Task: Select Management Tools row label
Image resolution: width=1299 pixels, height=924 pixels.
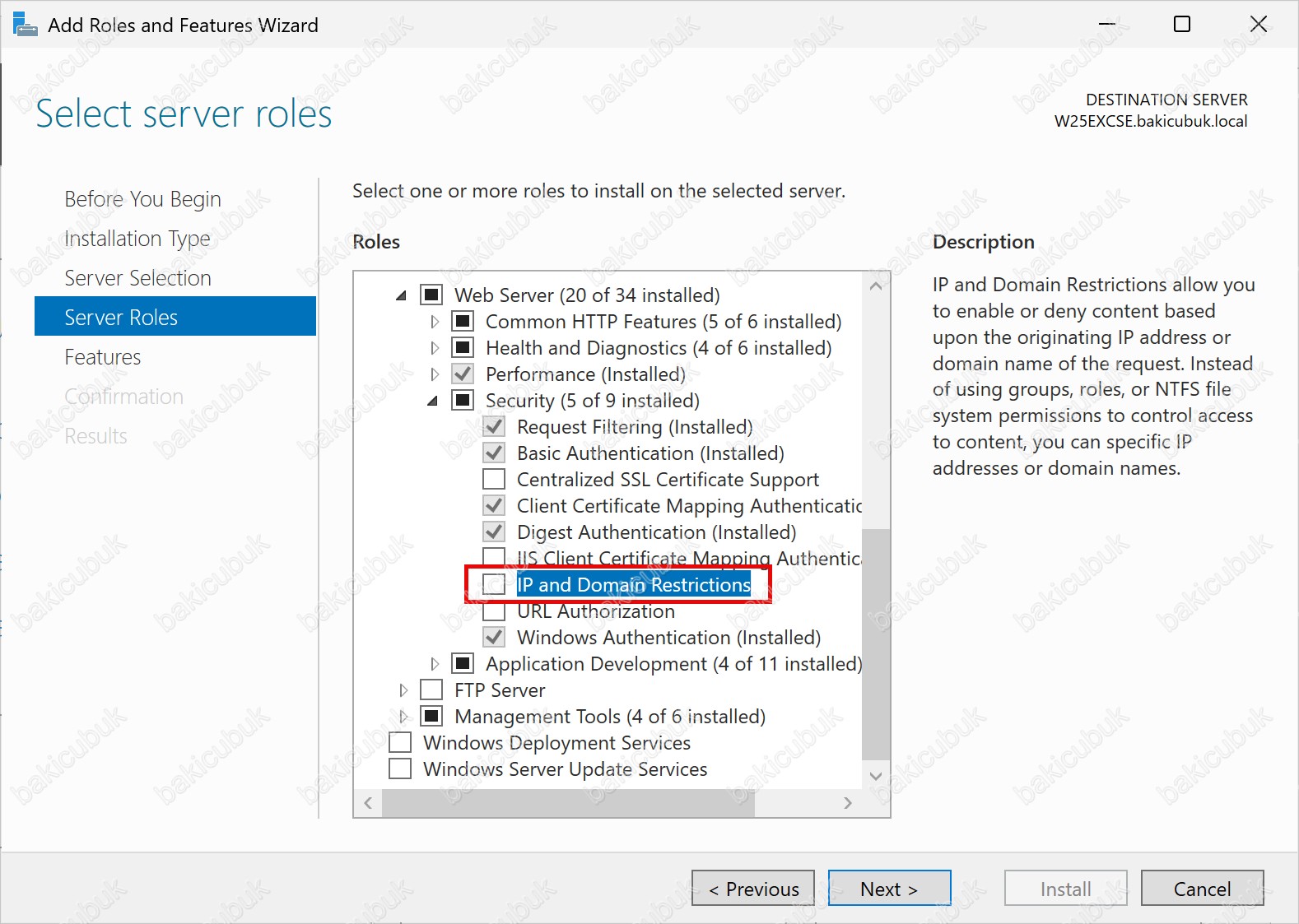Action: [x=610, y=716]
